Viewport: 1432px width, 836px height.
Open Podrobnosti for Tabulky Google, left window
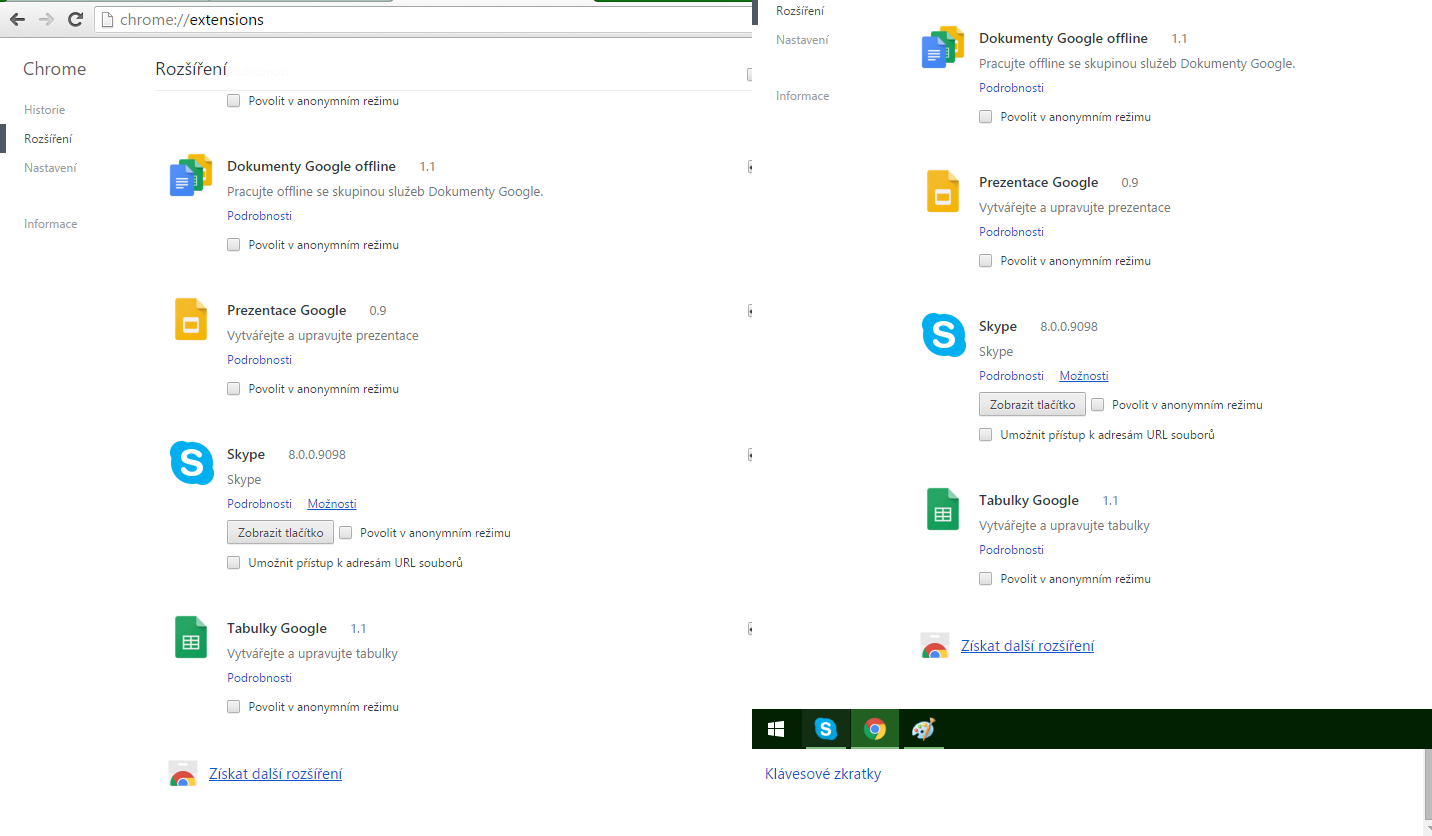[259, 678]
